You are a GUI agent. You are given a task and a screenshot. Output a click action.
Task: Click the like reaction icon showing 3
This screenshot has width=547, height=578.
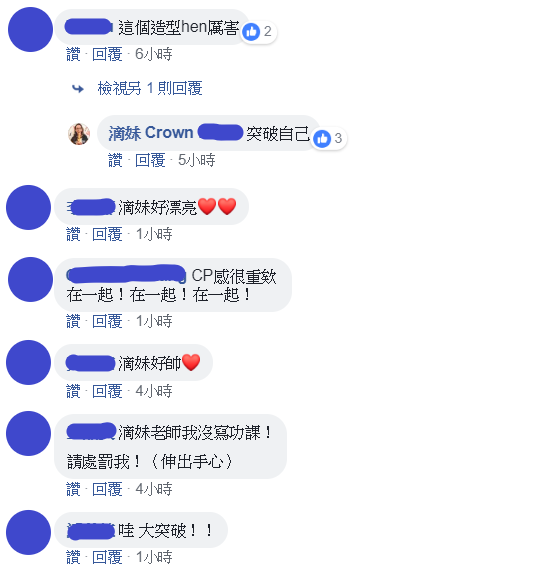[322, 139]
